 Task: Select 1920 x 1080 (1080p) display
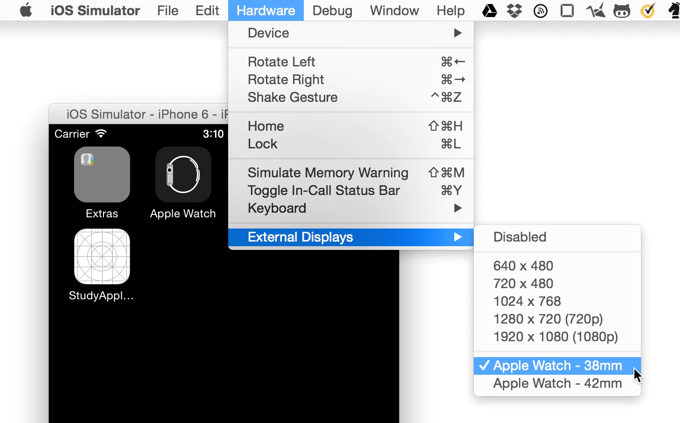557,337
